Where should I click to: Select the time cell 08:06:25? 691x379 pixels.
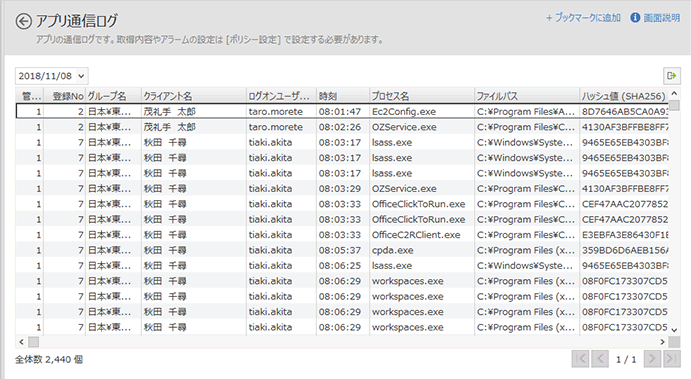click(342, 266)
